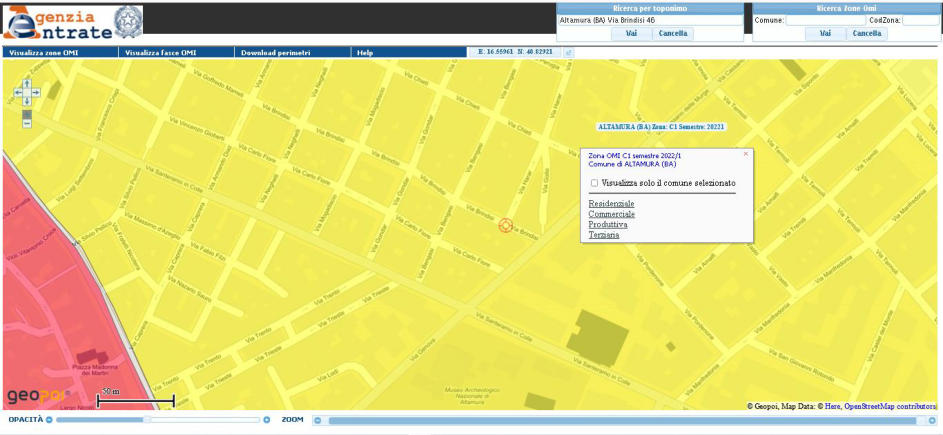The width and height of the screenshot is (943, 435).
Task: Pan the map down with arrow
Action: coord(27,100)
